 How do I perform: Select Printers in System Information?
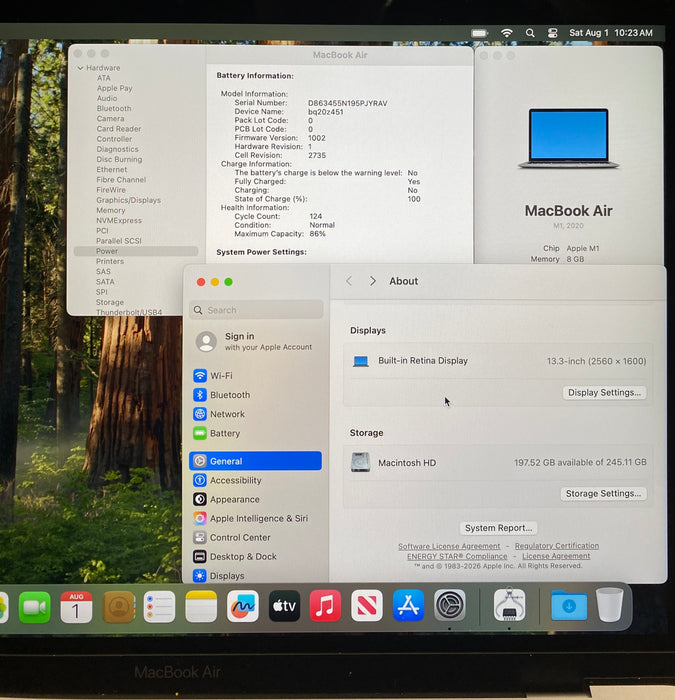click(x=110, y=261)
